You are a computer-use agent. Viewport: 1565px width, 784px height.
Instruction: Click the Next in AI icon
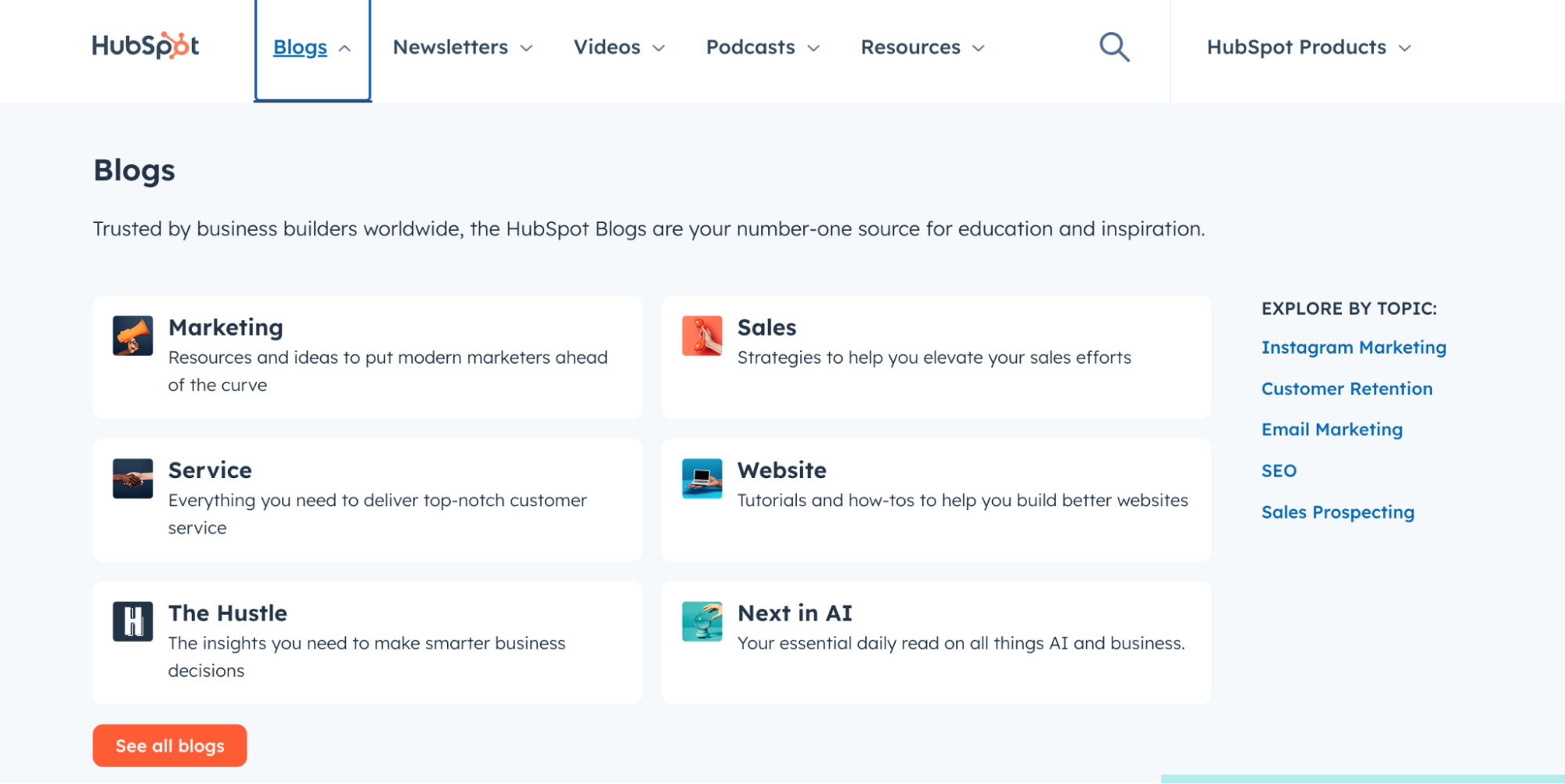[701, 621]
